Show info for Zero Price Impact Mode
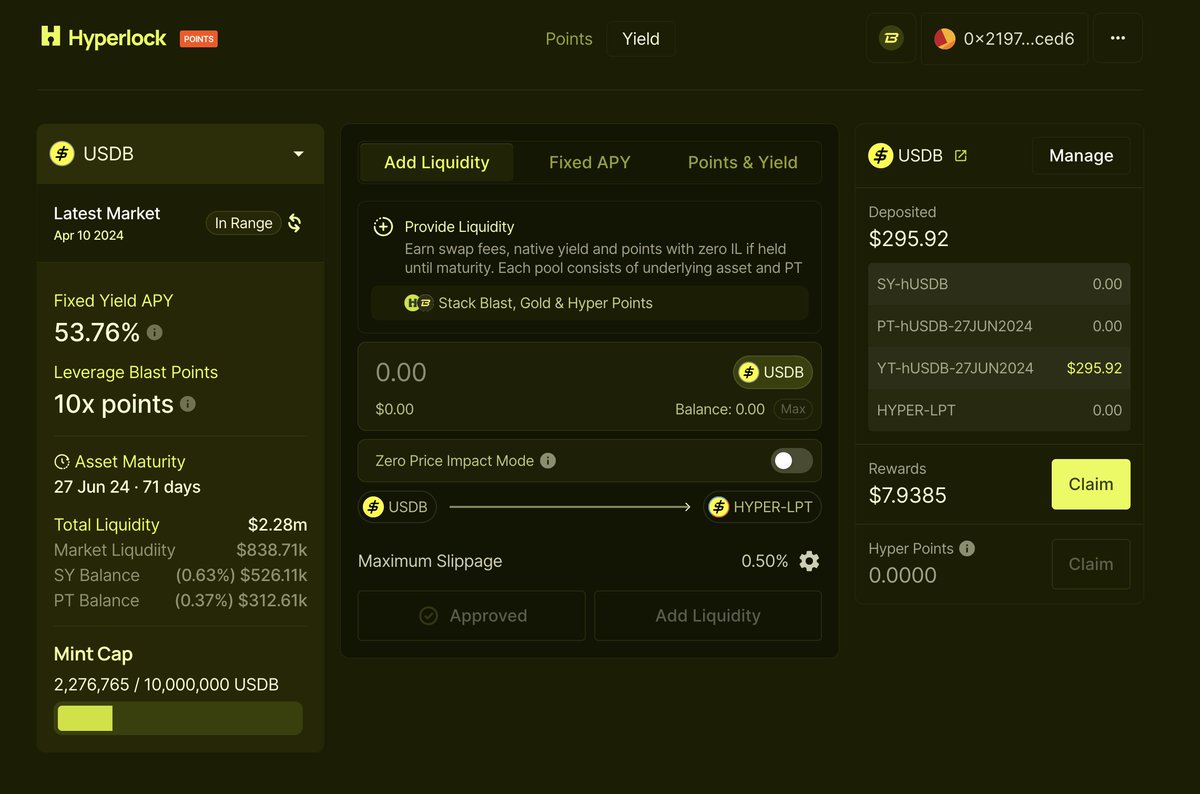 coord(548,461)
